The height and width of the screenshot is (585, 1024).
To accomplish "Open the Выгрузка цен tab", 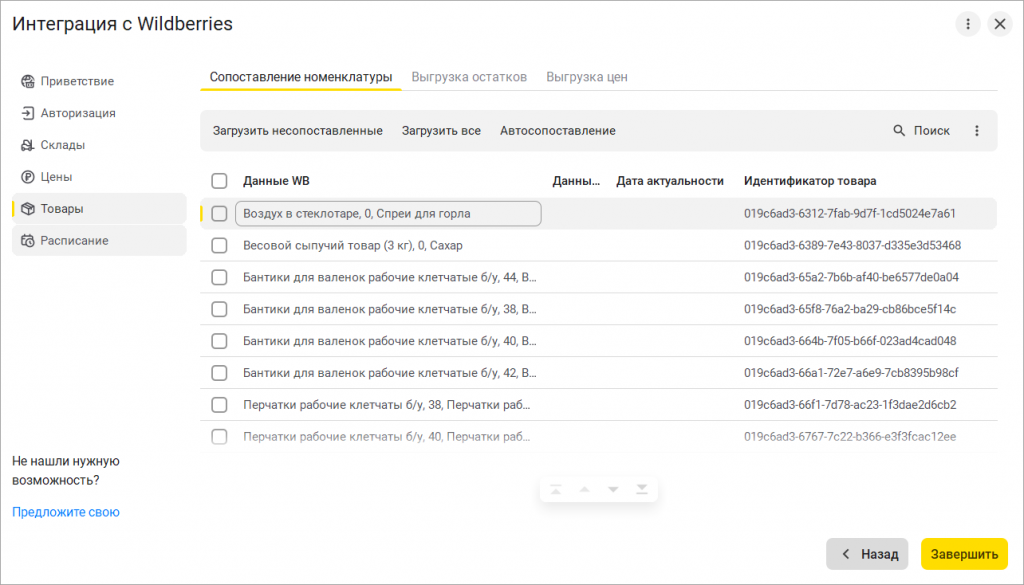I will (587, 77).
